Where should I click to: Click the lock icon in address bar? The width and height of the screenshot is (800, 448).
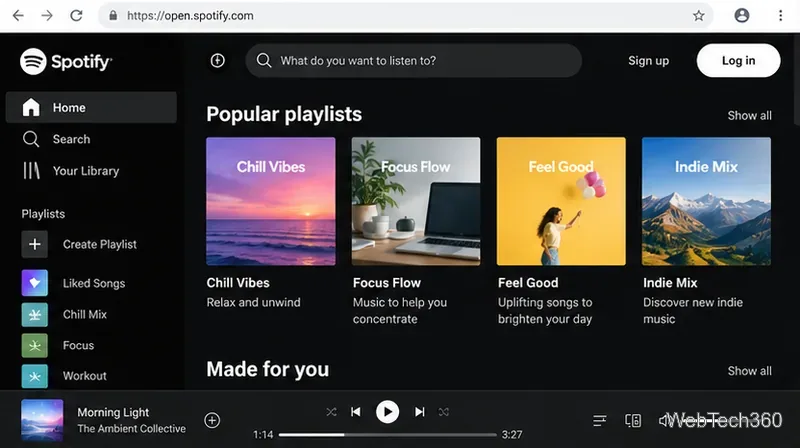coord(113,16)
